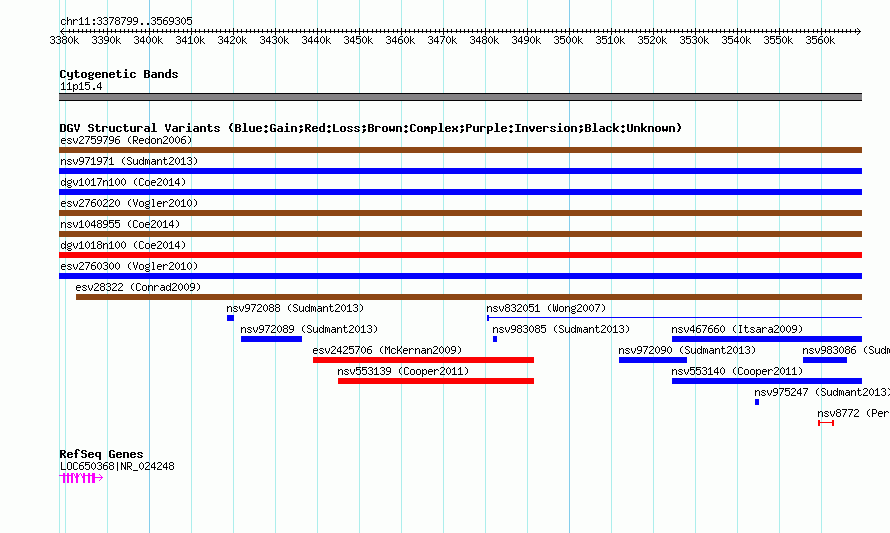Click the ruler's left arrowhead
The width and height of the screenshot is (890, 533).
62,31
